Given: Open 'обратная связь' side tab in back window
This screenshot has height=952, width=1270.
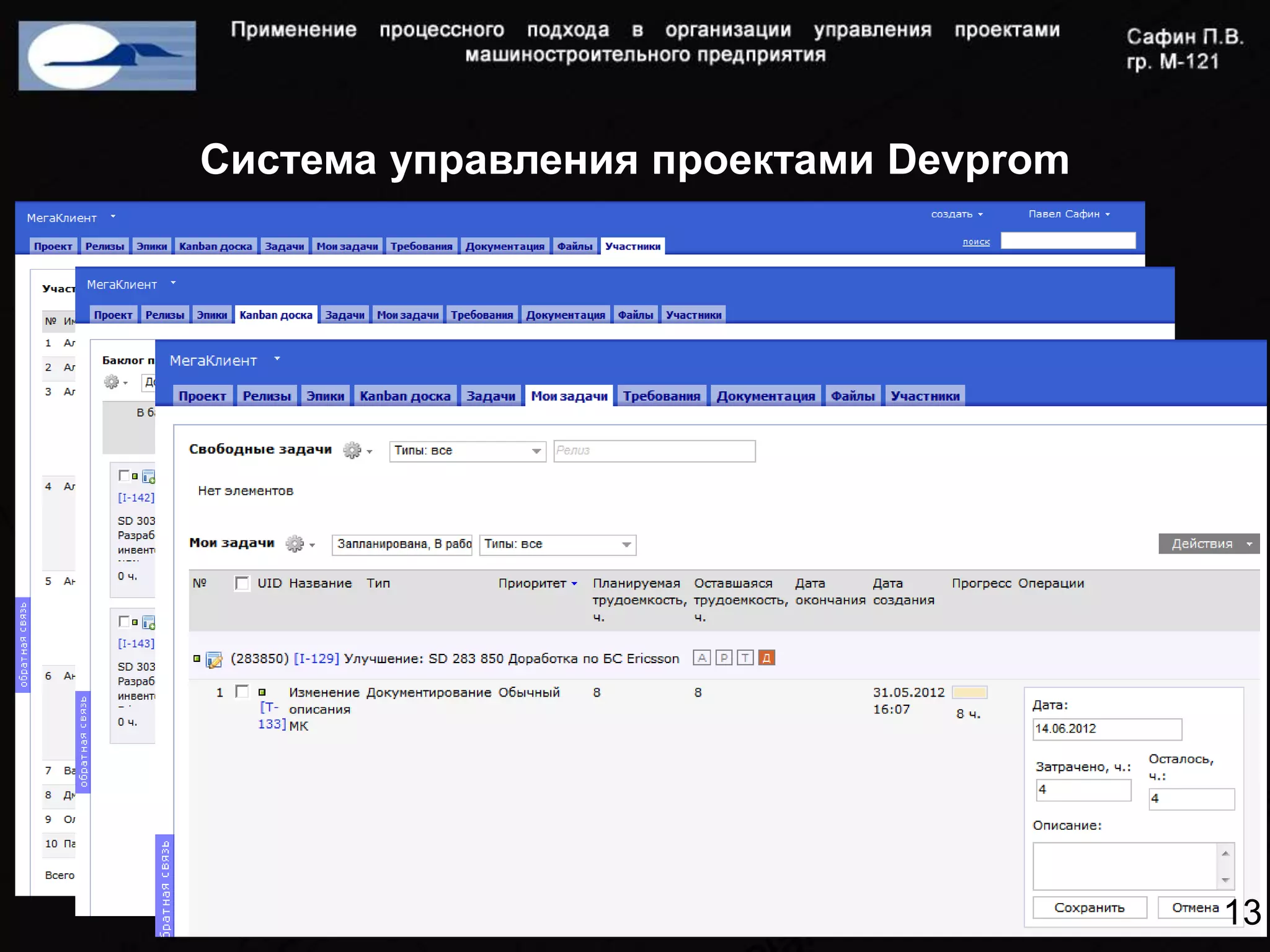Looking at the screenshot, I should click(x=23, y=645).
